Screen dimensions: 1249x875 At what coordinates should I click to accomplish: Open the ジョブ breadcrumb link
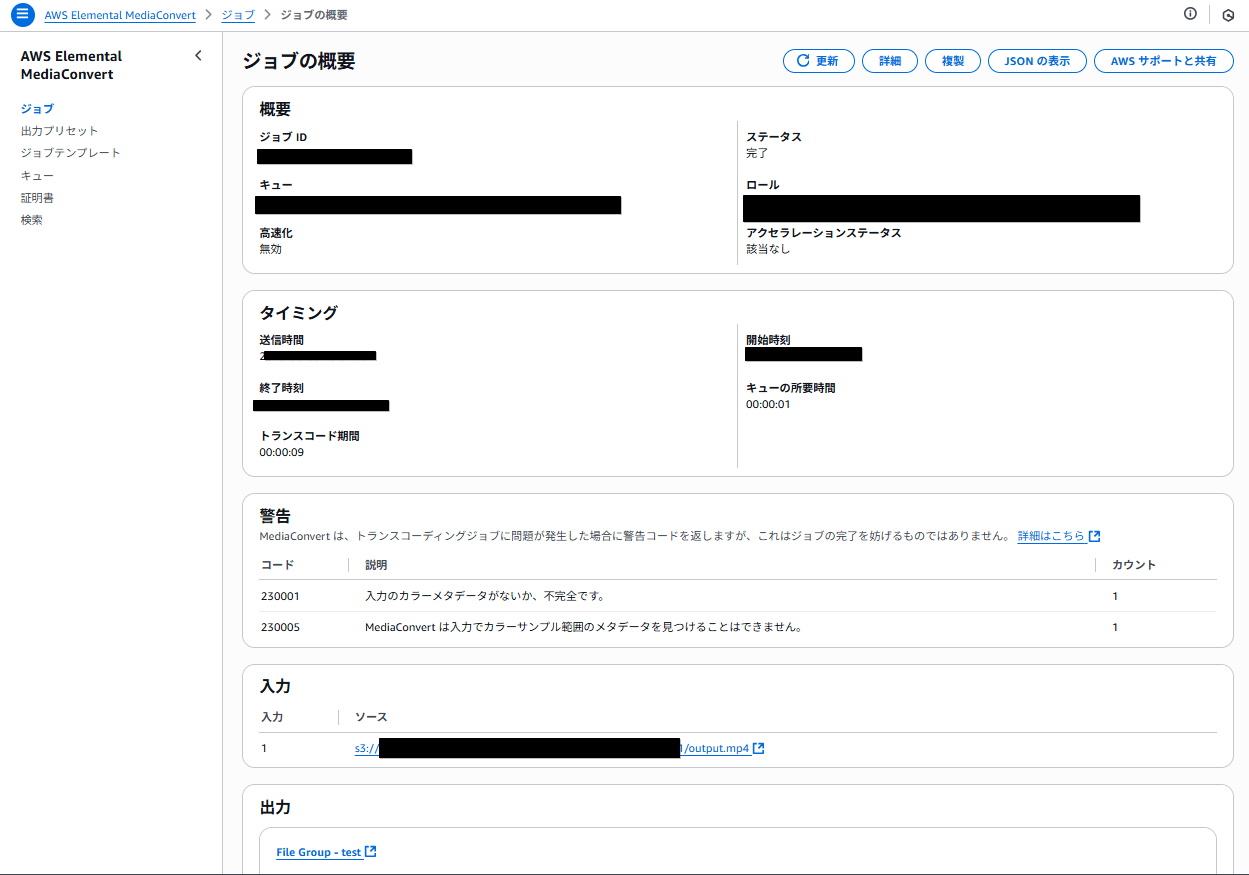pyautogui.click(x=238, y=16)
